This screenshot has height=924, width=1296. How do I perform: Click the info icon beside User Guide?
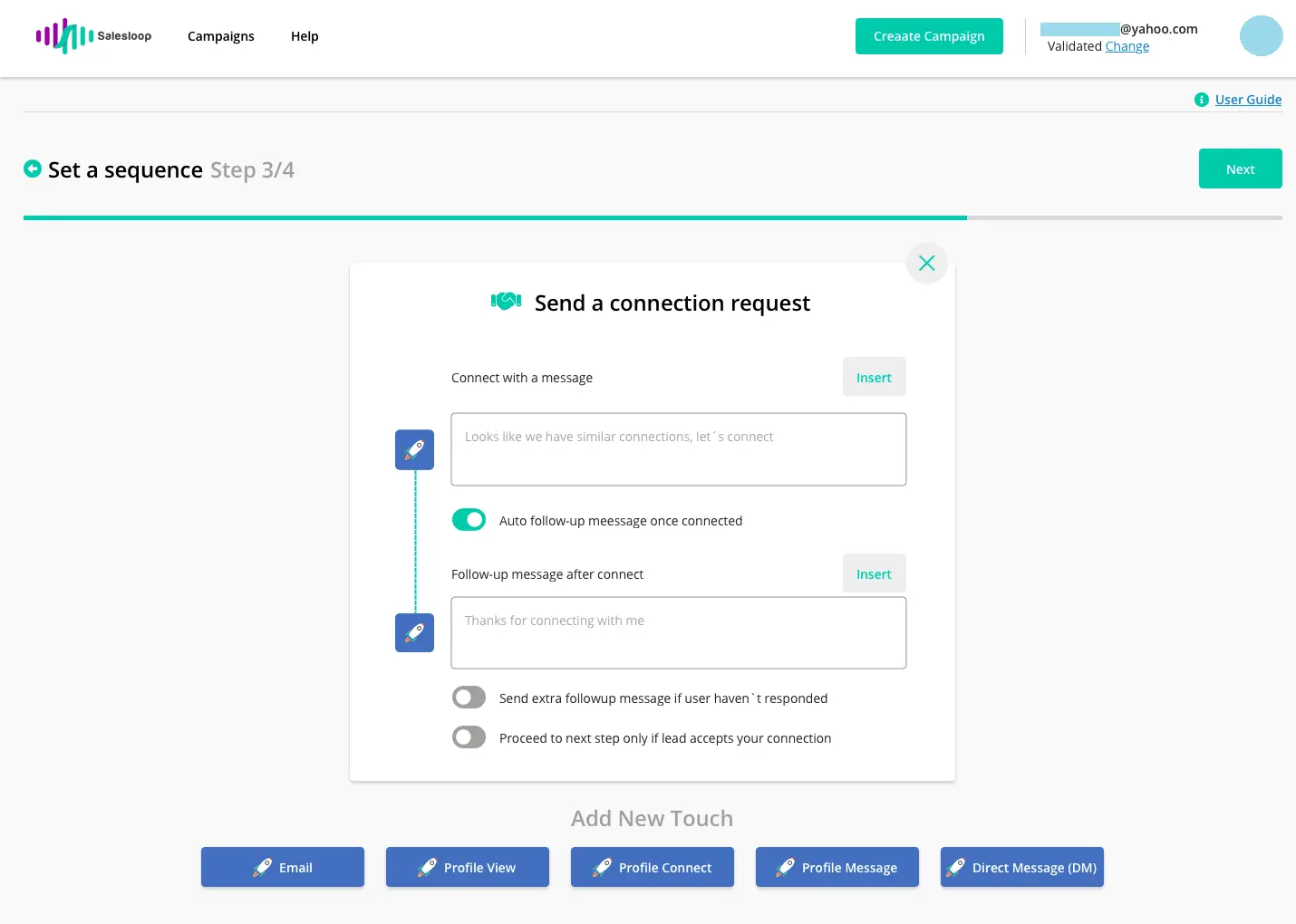pos(1202,100)
